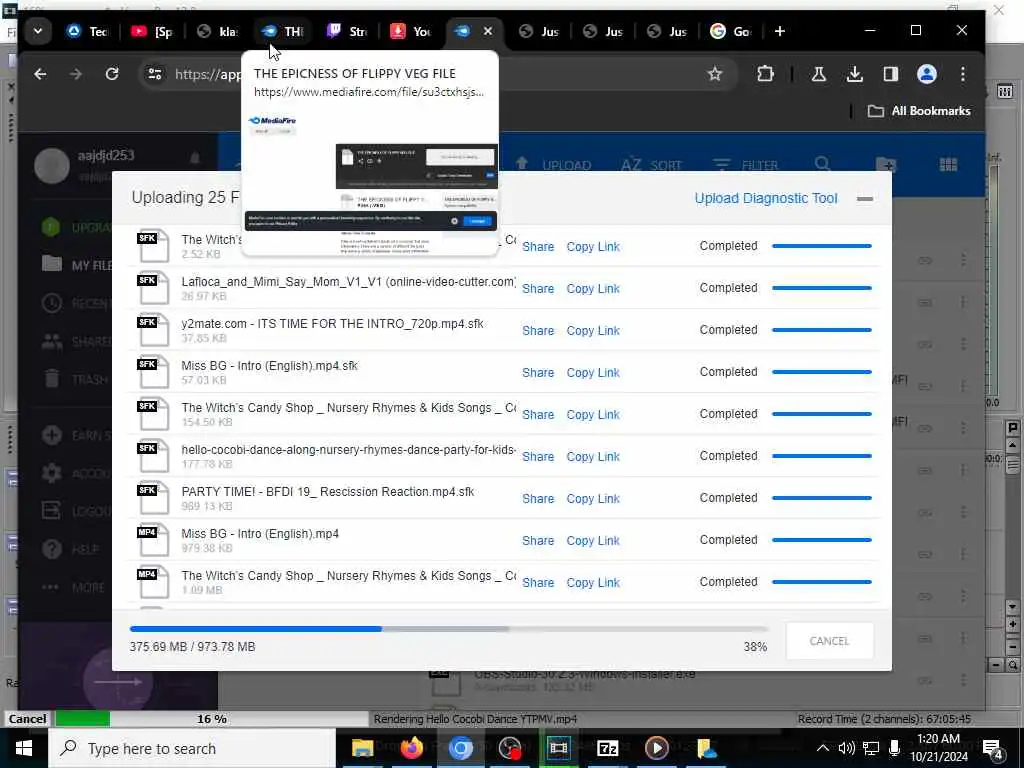Open the Chrome profile avatar
This screenshot has width=1024, height=768.
[x=927, y=74]
